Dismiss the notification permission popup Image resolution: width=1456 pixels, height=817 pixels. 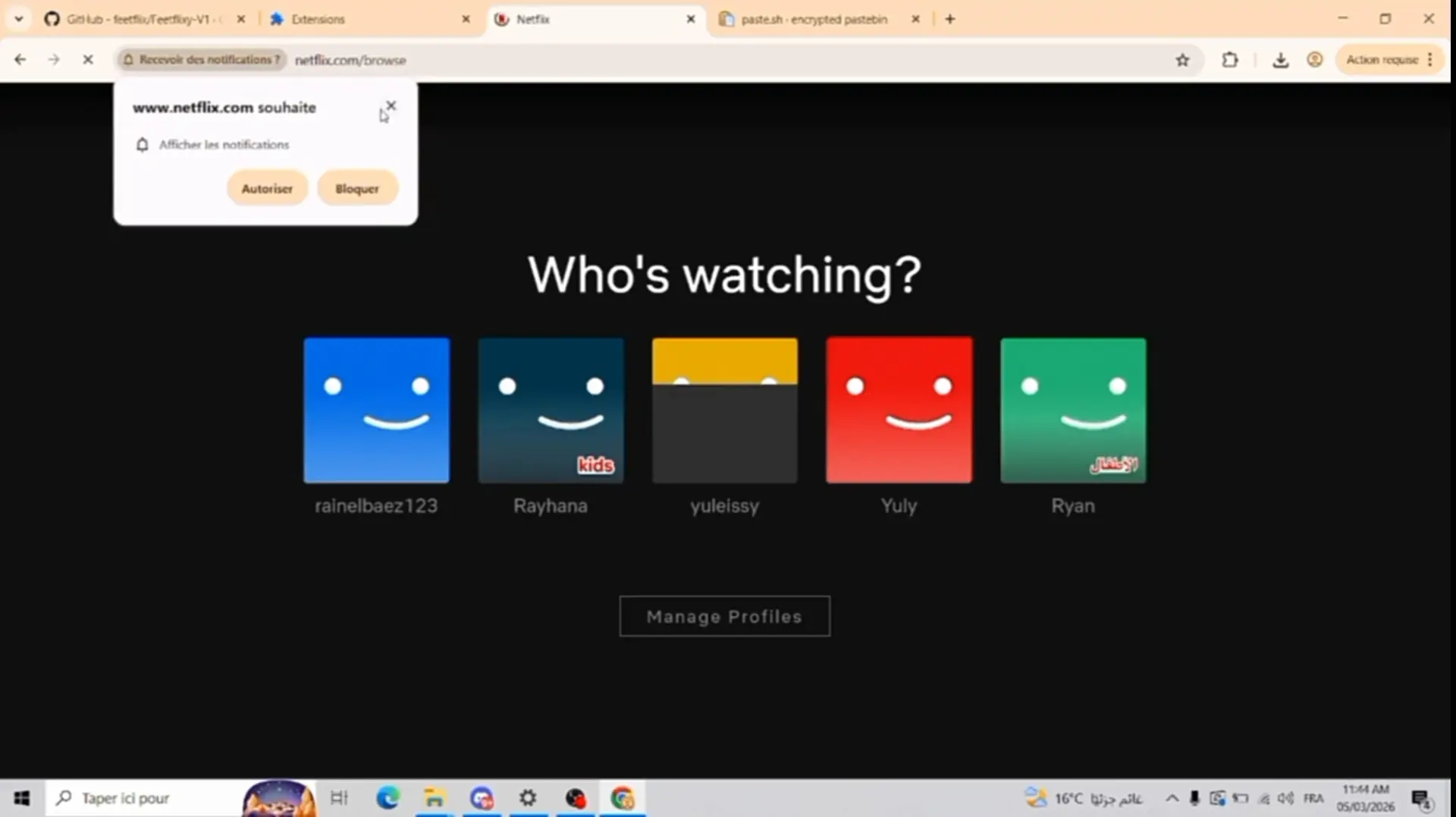(x=391, y=105)
